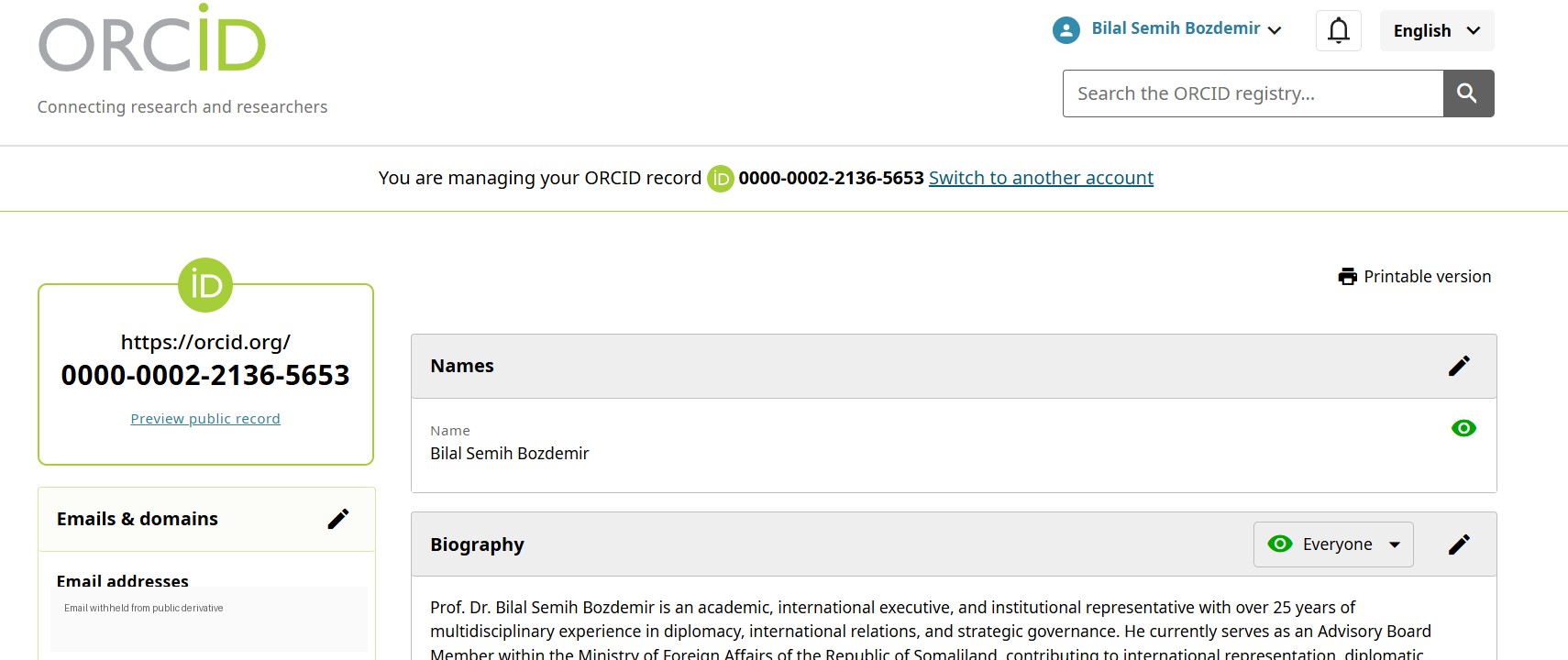Open Switch to another account link
Viewport: 1568px width, 660px height.
click(x=1041, y=178)
